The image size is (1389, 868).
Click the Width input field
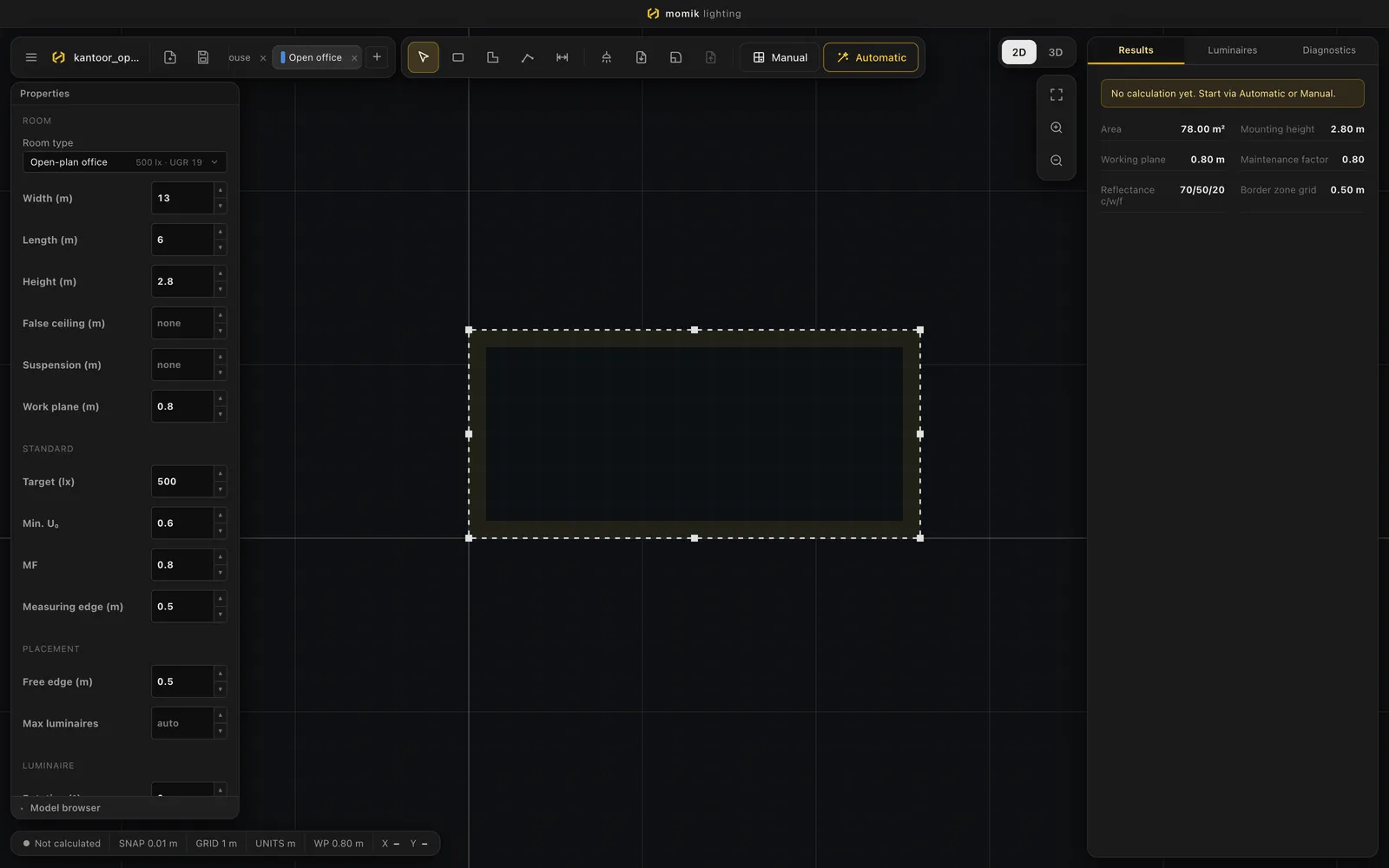[182, 198]
